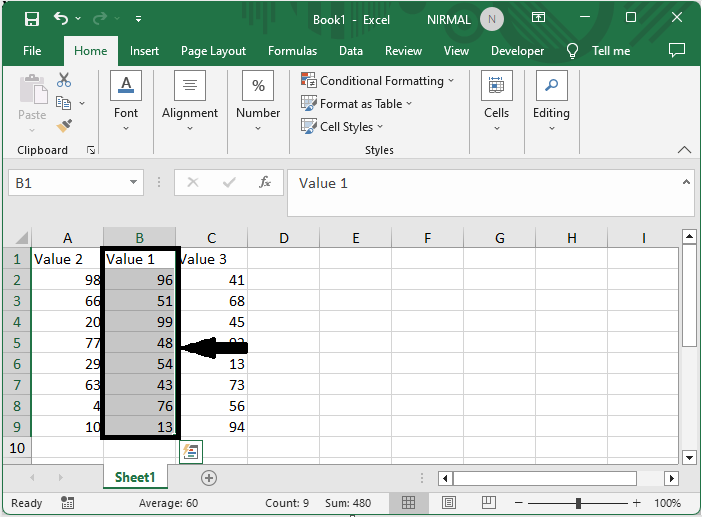Open the Name Box dropdown arrow
The image size is (702, 517).
click(133, 182)
